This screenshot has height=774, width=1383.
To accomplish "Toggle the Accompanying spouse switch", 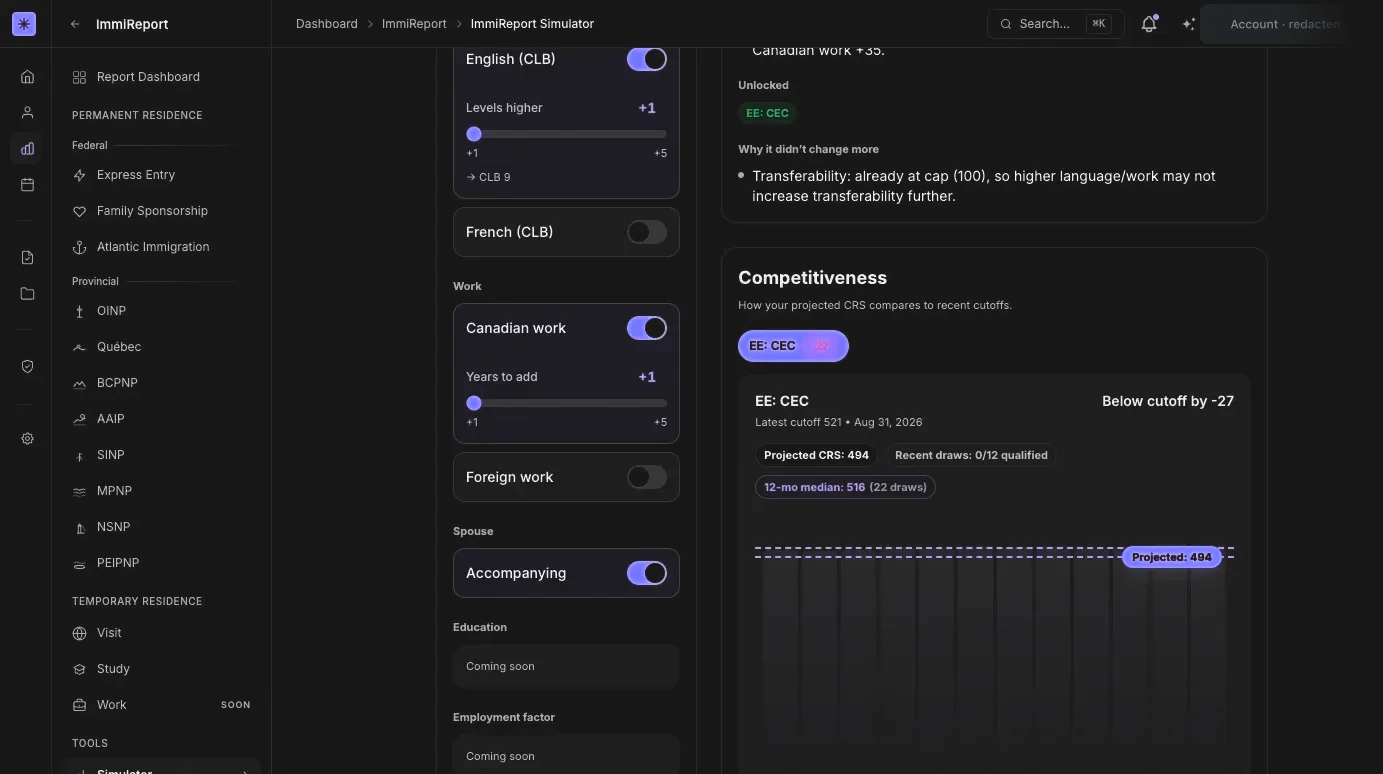I will (x=647, y=573).
